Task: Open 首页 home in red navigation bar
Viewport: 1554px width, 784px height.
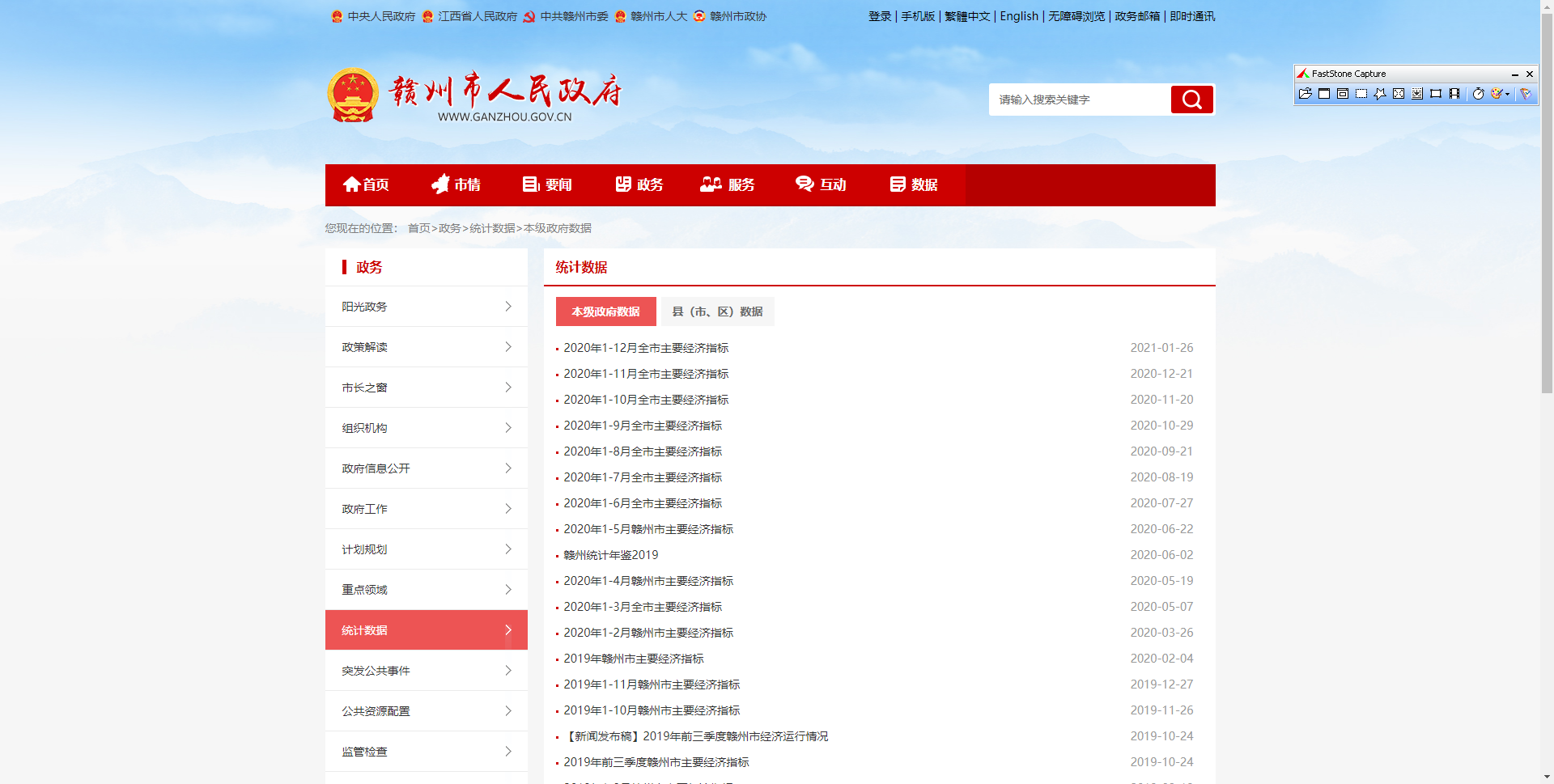Action: tap(366, 184)
